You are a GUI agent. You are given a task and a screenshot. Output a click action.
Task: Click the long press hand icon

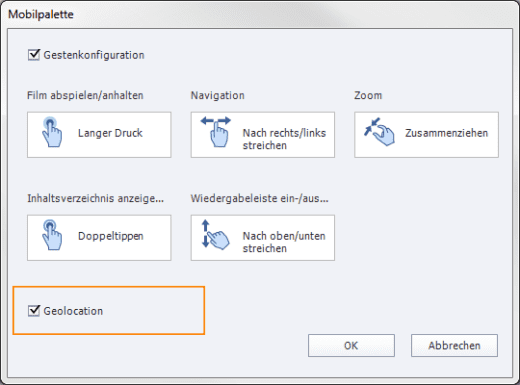pyautogui.click(x=52, y=132)
